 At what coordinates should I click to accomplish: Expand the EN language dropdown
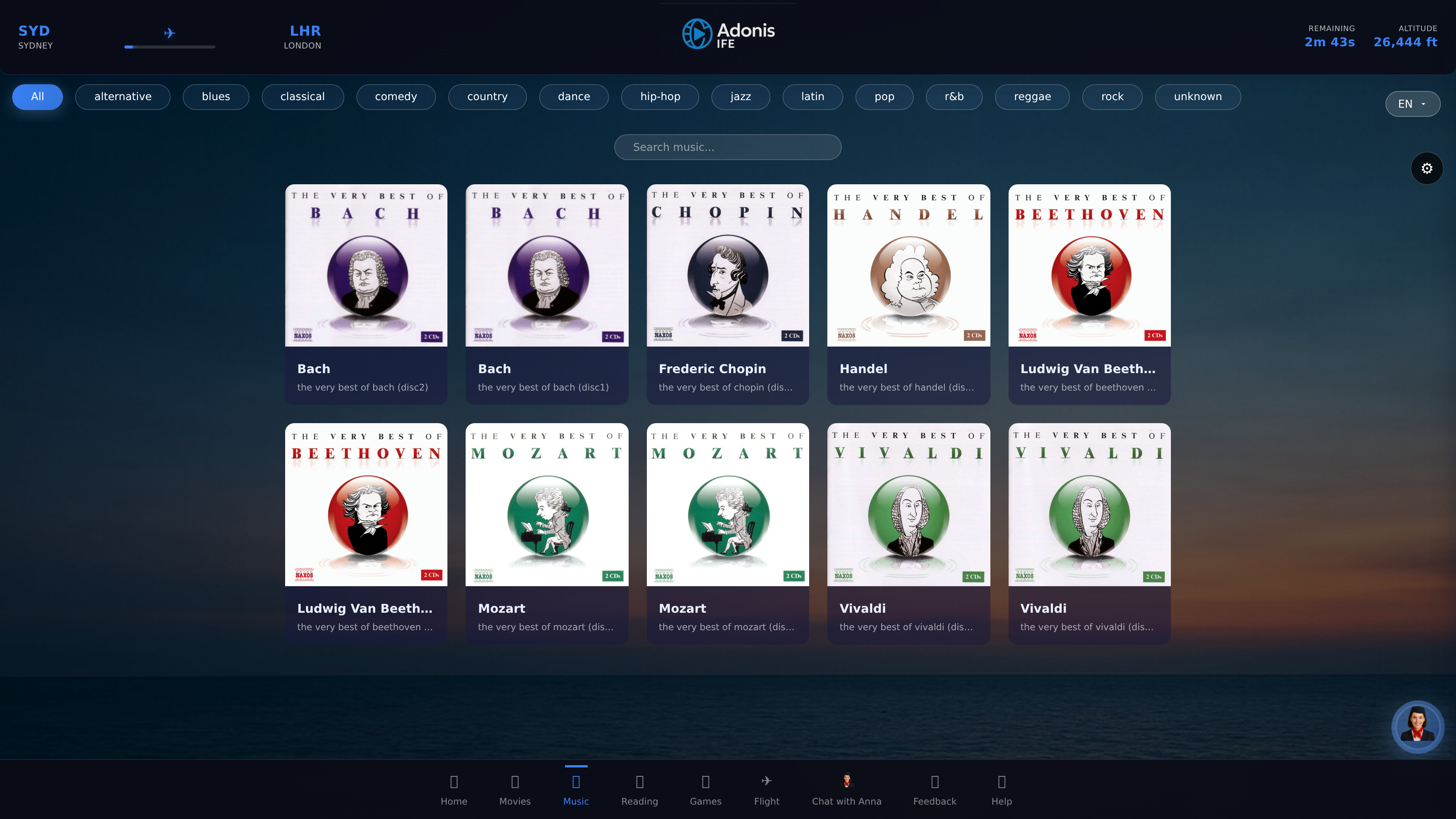tap(1412, 104)
